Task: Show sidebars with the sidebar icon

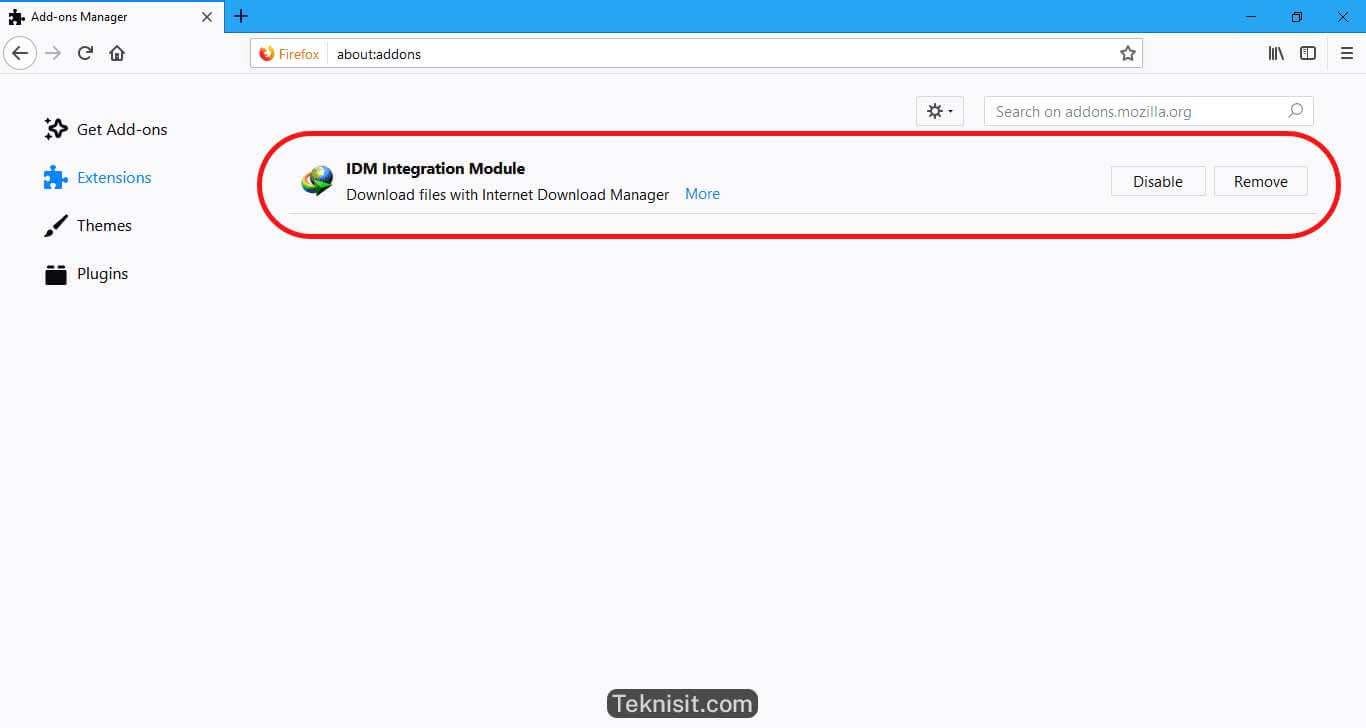Action: [1308, 53]
